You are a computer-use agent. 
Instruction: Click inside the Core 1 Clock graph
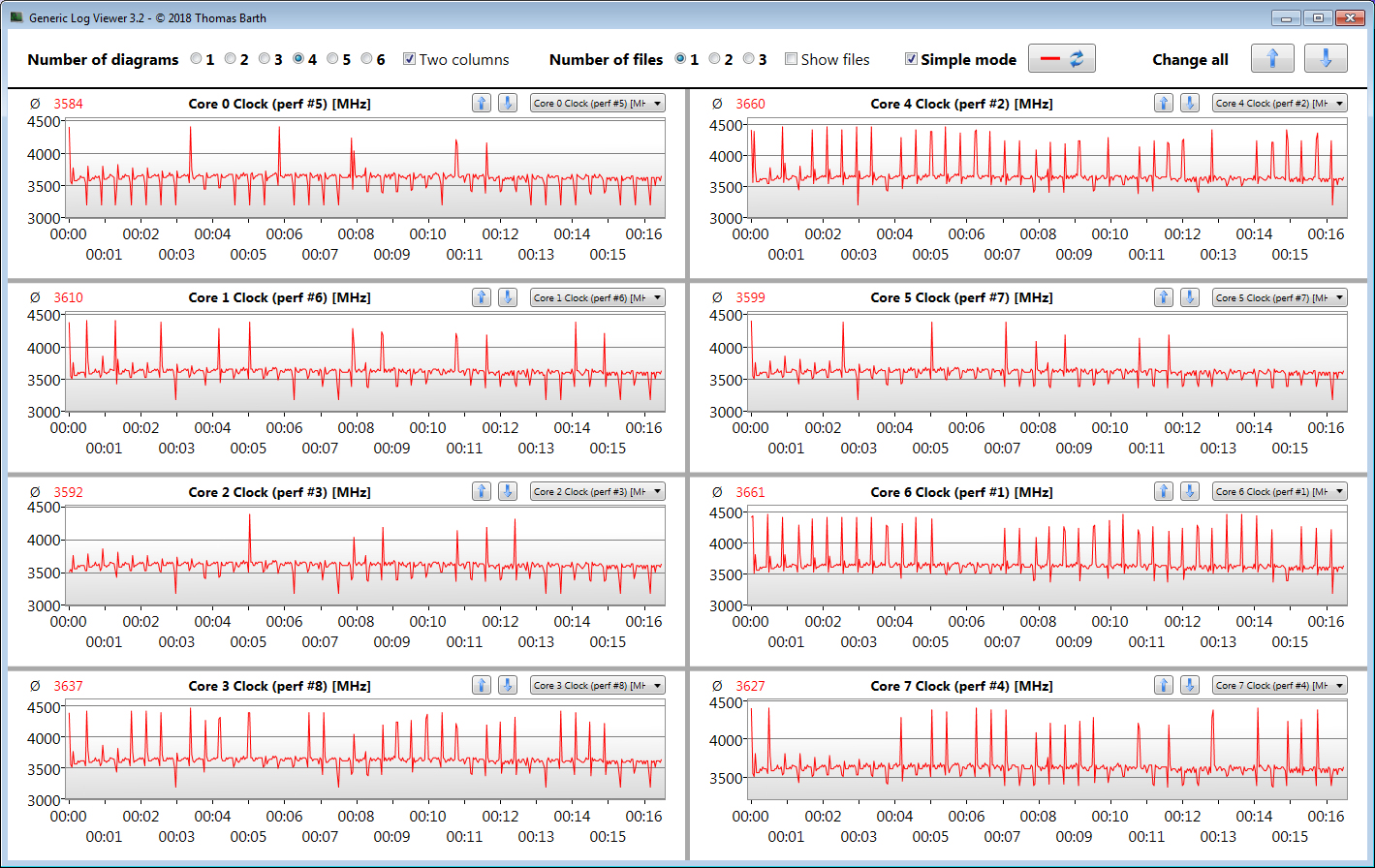[x=364, y=363]
